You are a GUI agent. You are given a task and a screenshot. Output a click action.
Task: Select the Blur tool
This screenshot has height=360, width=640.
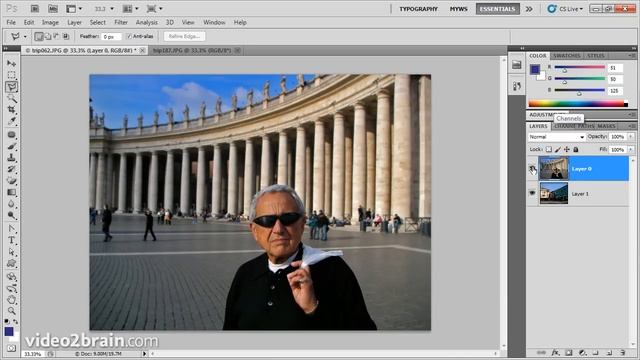pos(11,203)
